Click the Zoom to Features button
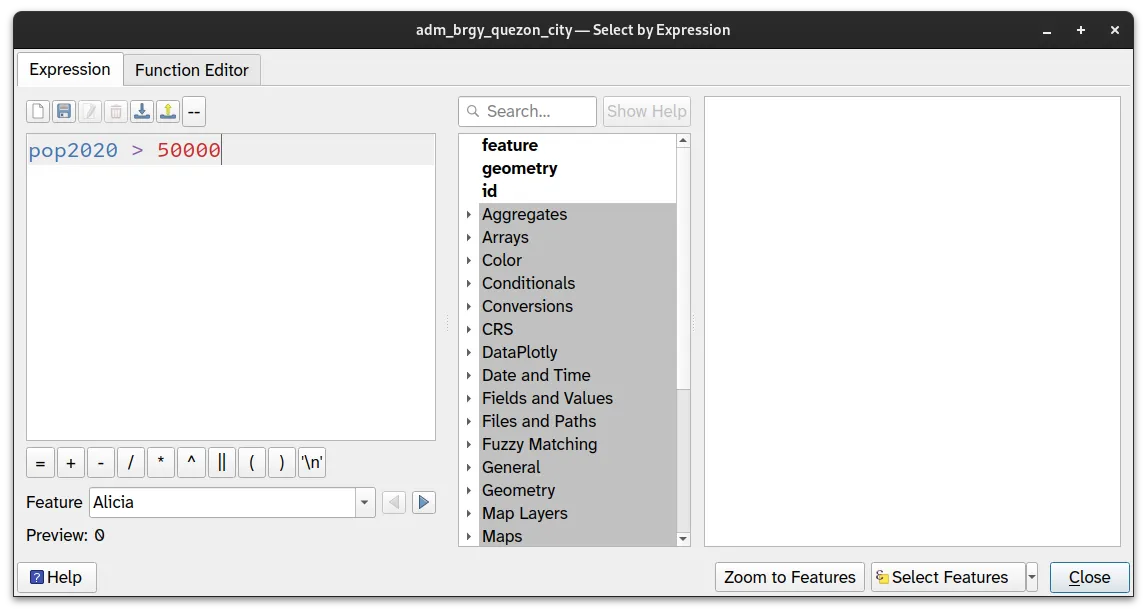This screenshot has height=613, width=1147. coord(789,577)
